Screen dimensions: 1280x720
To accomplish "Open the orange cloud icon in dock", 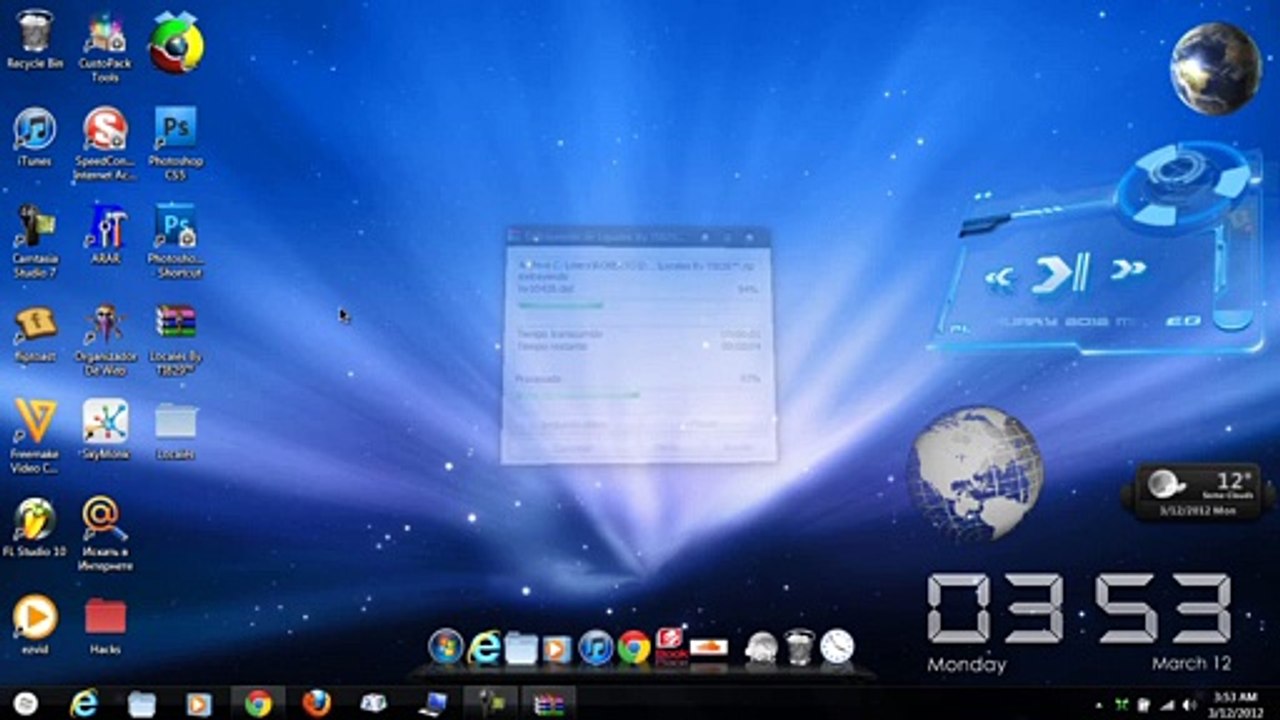I will 708,647.
